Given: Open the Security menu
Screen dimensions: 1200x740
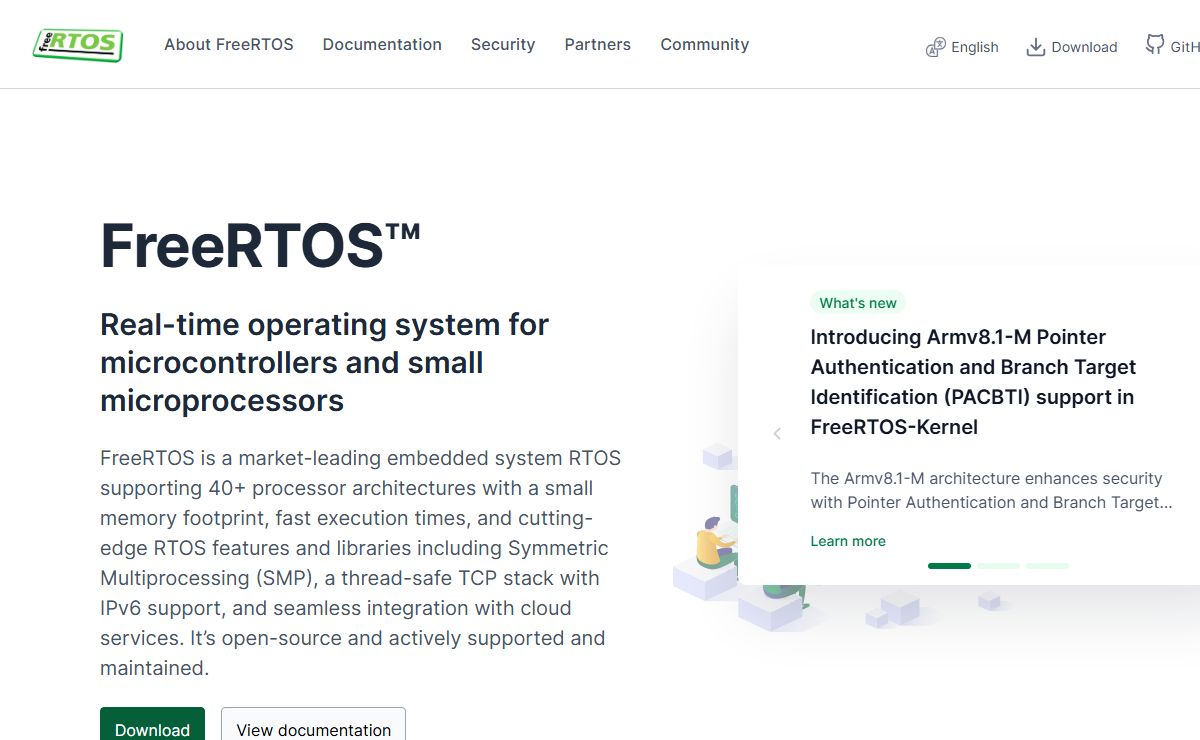Looking at the screenshot, I should 503,44.
